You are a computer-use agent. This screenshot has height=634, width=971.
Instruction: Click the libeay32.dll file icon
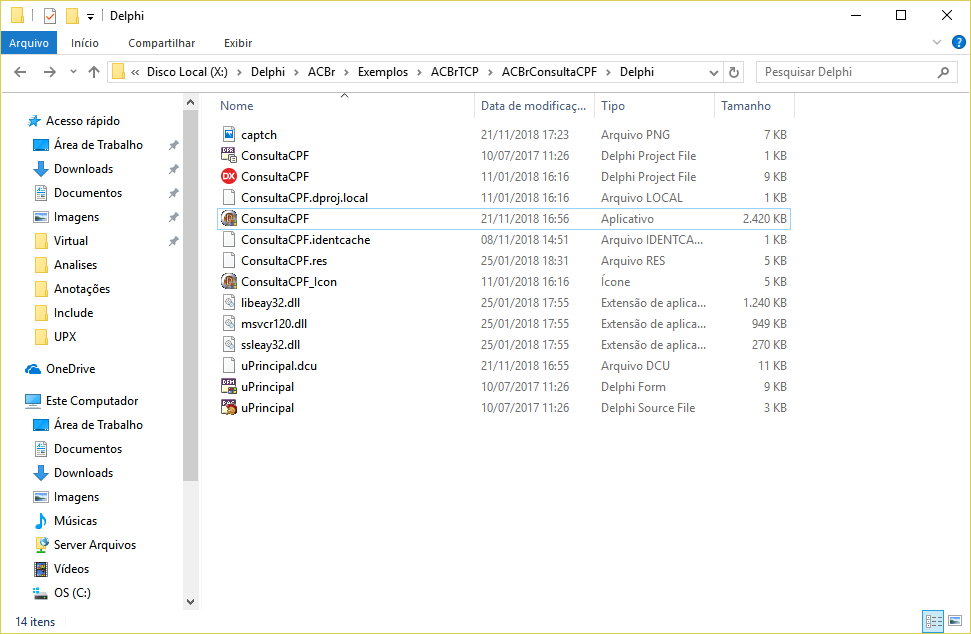(x=229, y=303)
